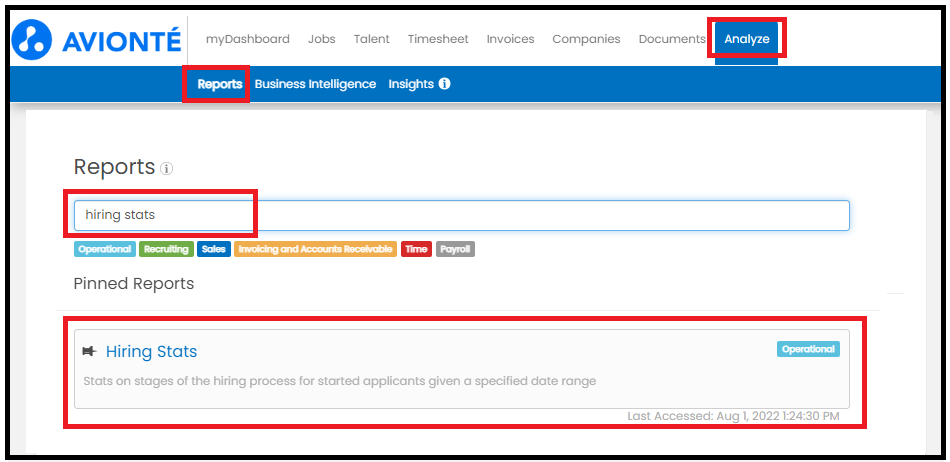Toggle the red Time filter tag
This screenshot has height=462, width=950.
[416, 249]
